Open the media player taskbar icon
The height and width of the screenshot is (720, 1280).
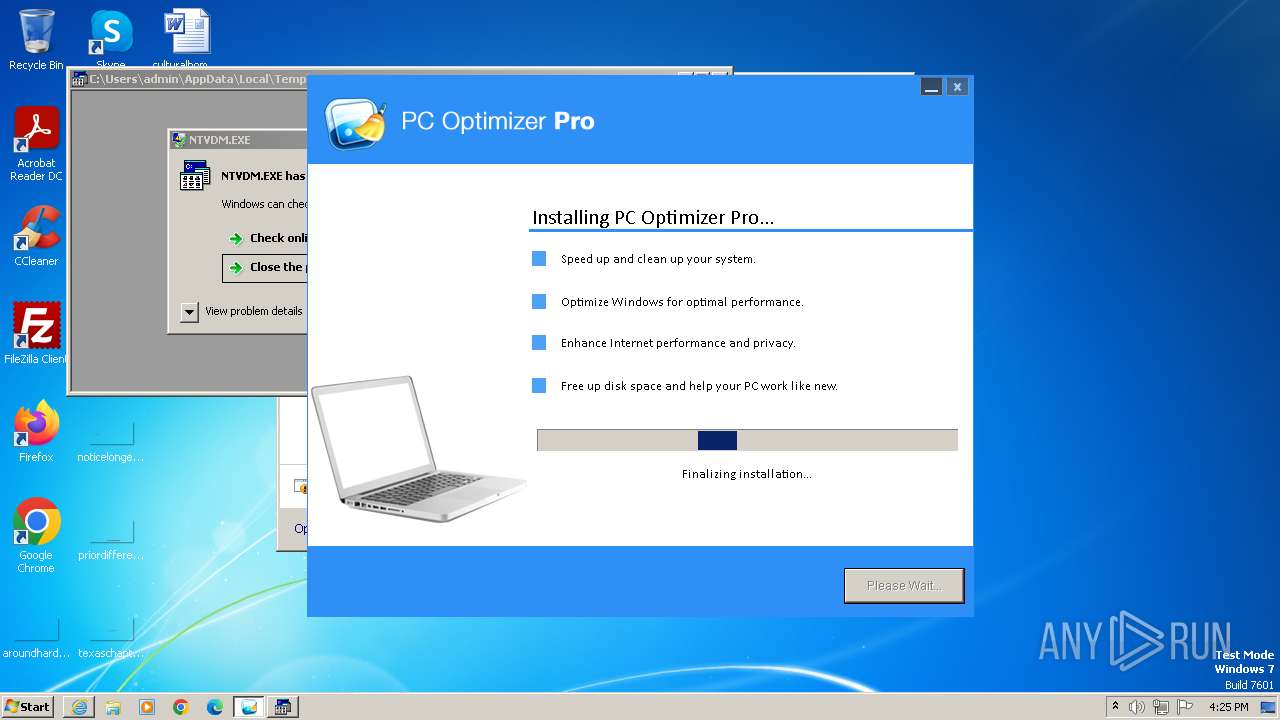(147, 707)
